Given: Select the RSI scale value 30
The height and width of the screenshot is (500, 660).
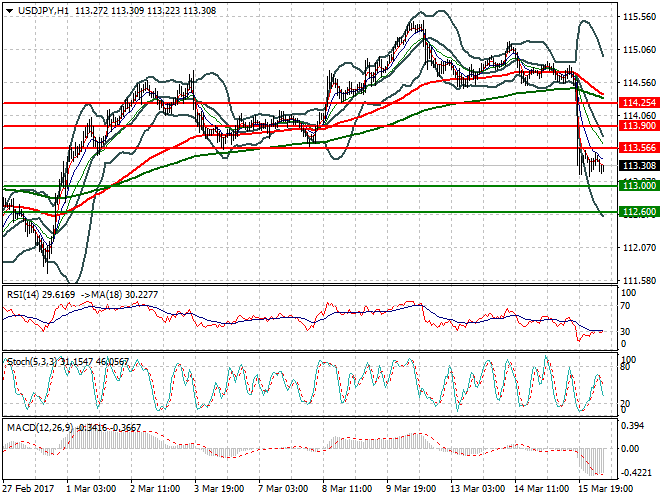Looking at the screenshot, I should tap(625, 332).
